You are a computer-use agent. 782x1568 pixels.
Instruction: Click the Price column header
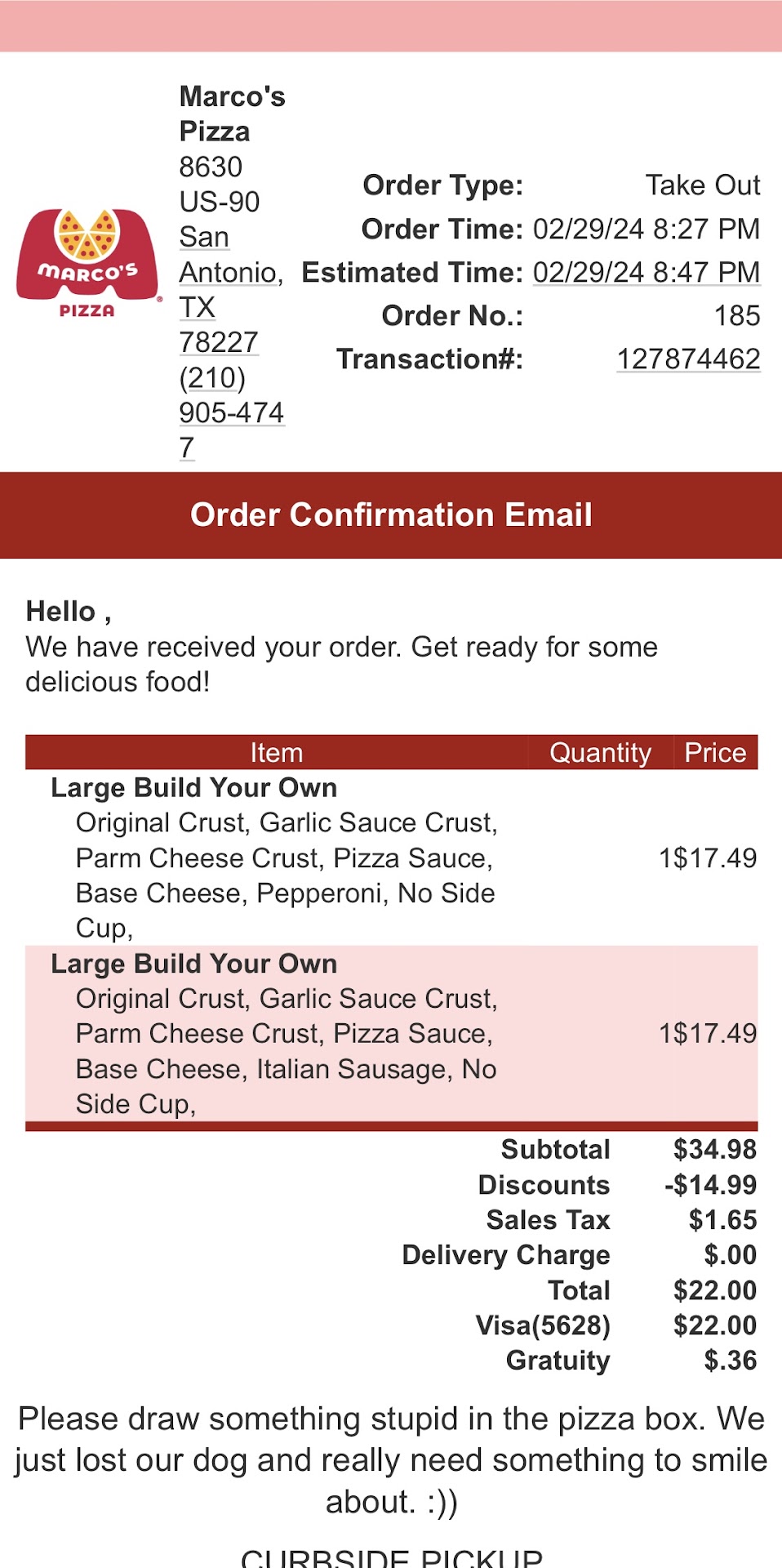coord(715,752)
